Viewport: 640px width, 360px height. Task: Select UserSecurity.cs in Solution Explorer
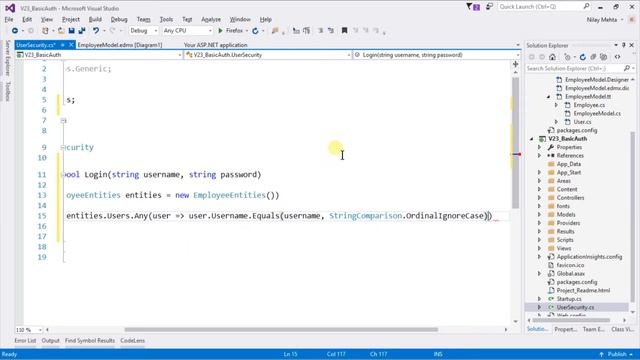[575, 307]
